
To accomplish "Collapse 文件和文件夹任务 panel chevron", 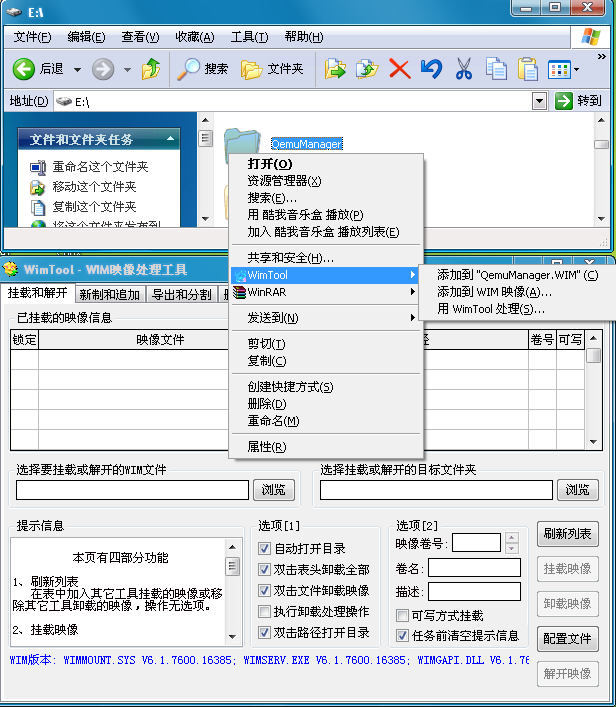I will tap(171, 139).
